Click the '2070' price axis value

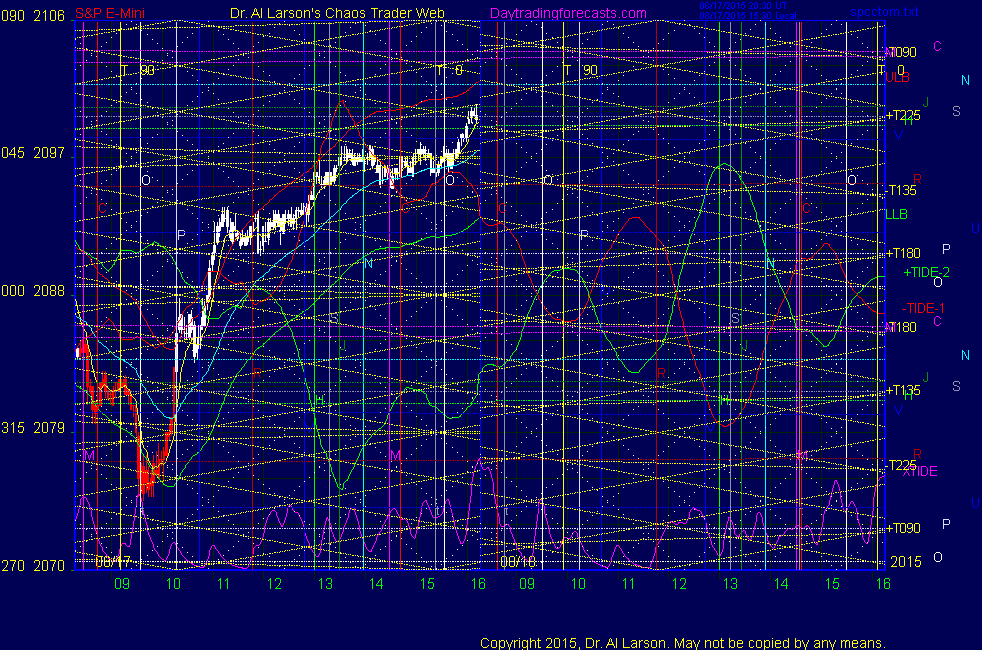(x=49, y=565)
